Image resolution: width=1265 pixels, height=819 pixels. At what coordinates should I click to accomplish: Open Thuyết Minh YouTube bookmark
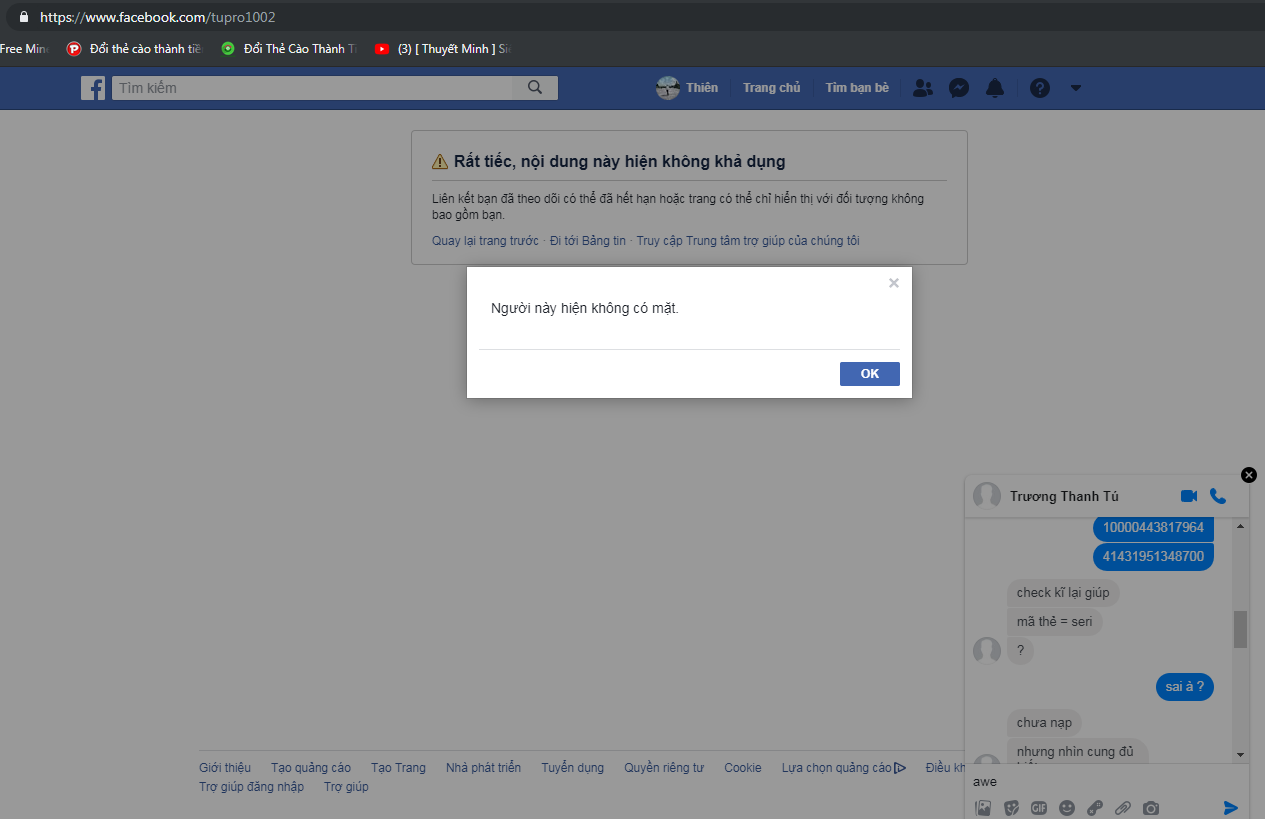(442, 48)
